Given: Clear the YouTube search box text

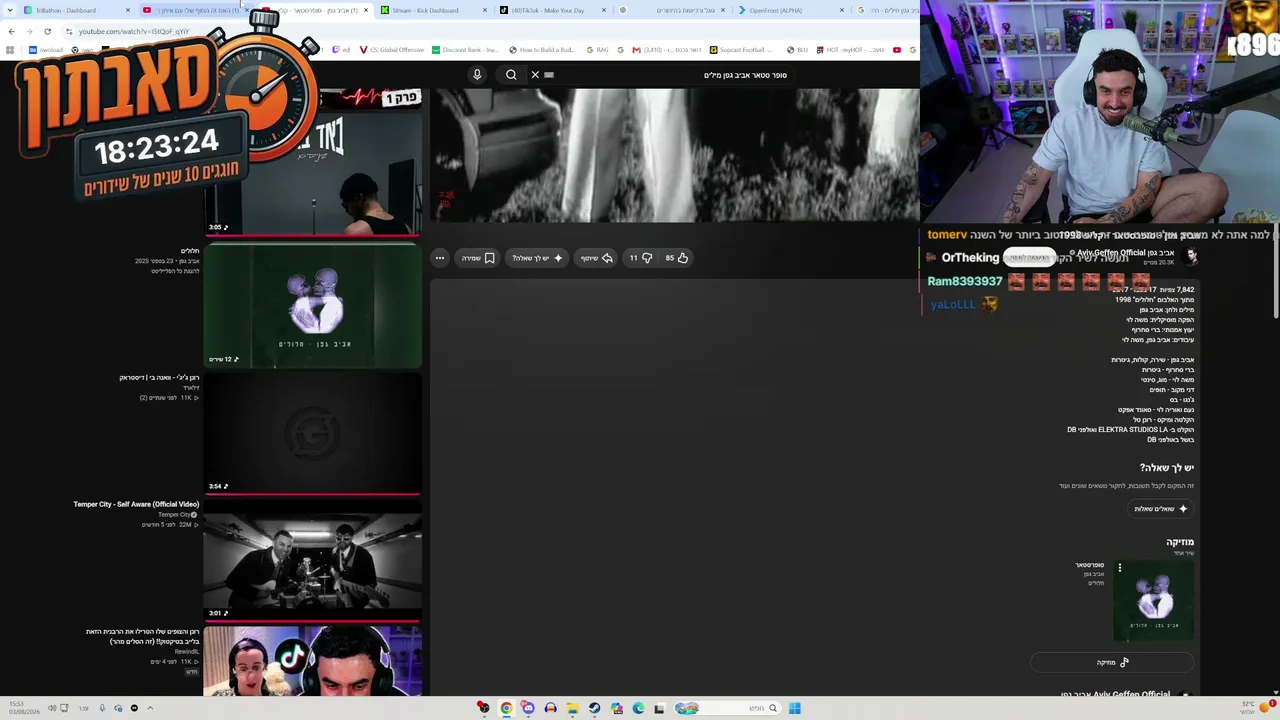Looking at the screenshot, I should click(535, 75).
